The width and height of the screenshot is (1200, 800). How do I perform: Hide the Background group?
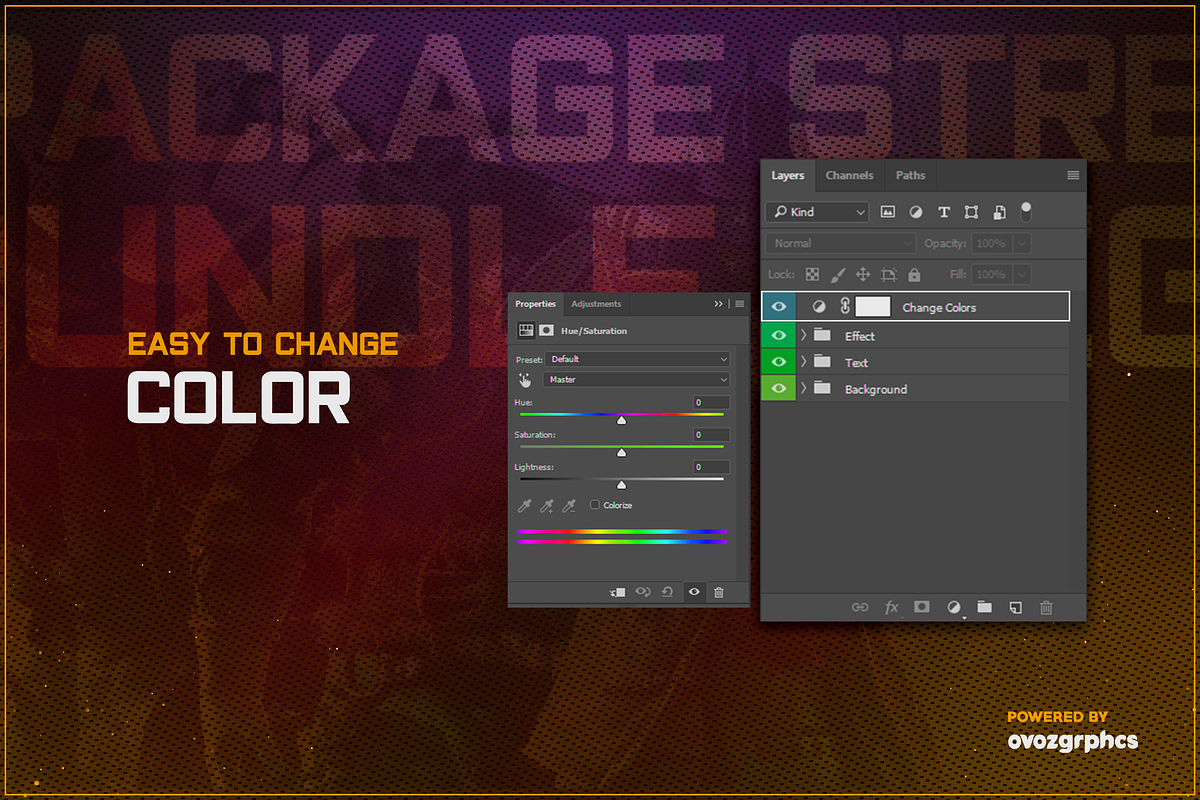779,388
